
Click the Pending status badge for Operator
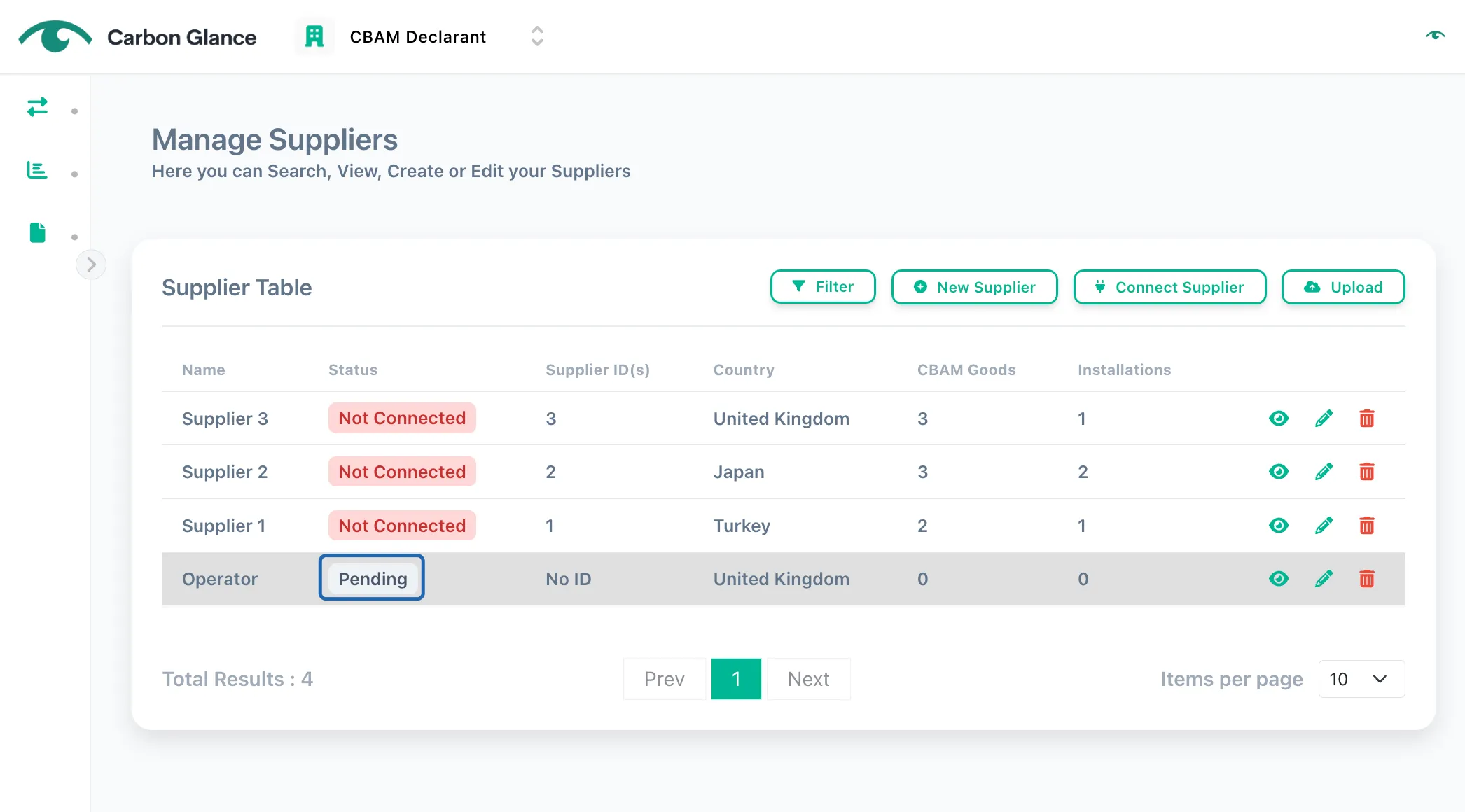(373, 579)
